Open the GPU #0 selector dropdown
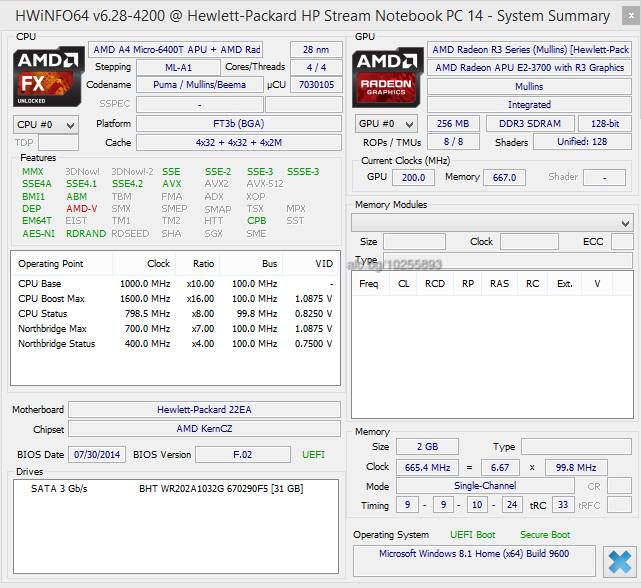Image resolution: width=641 pixels, height=588 pixels. pyautogui.click(x=386, y=124)
